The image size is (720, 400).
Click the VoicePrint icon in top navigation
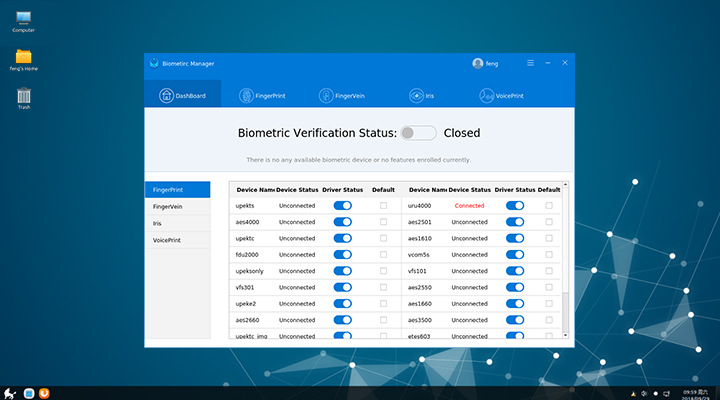pyautogui.click(x=489, y=96)
